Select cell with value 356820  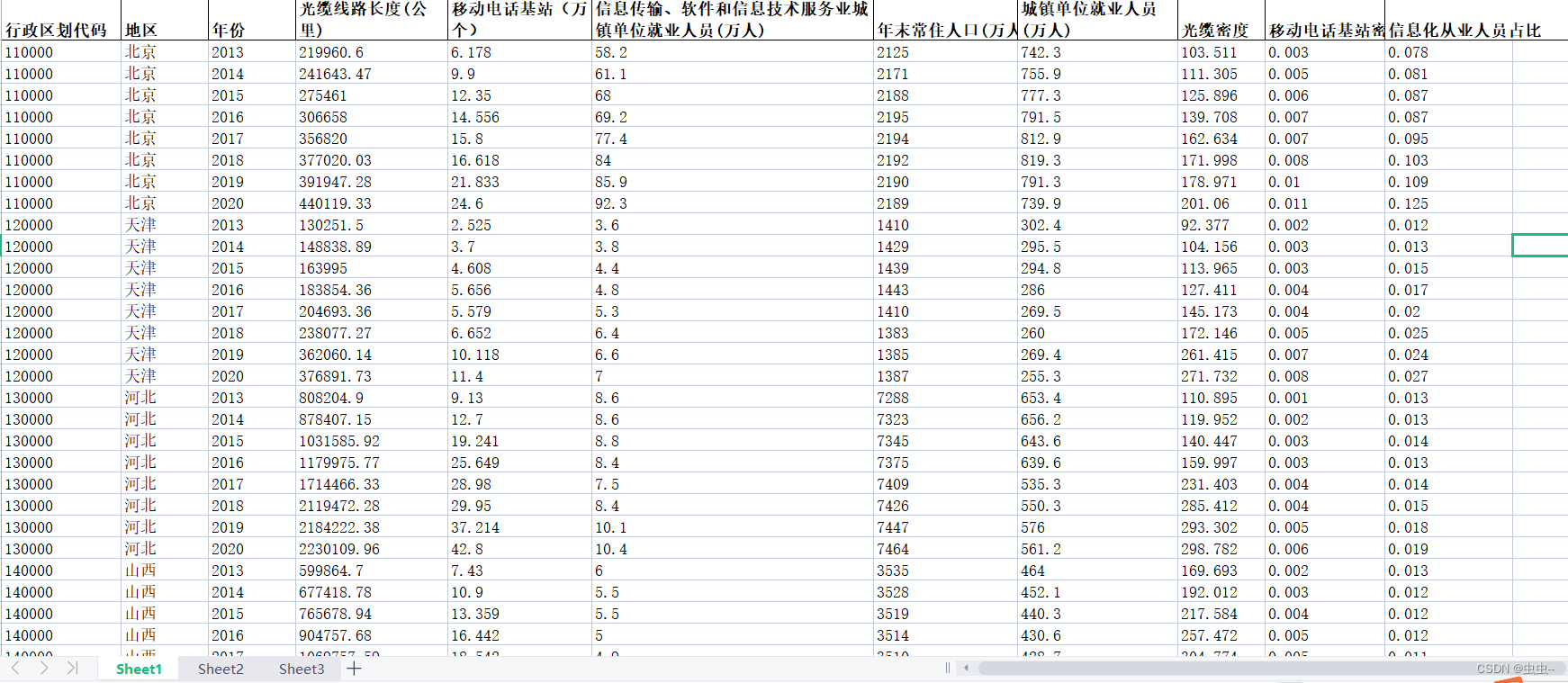[372, 139]
